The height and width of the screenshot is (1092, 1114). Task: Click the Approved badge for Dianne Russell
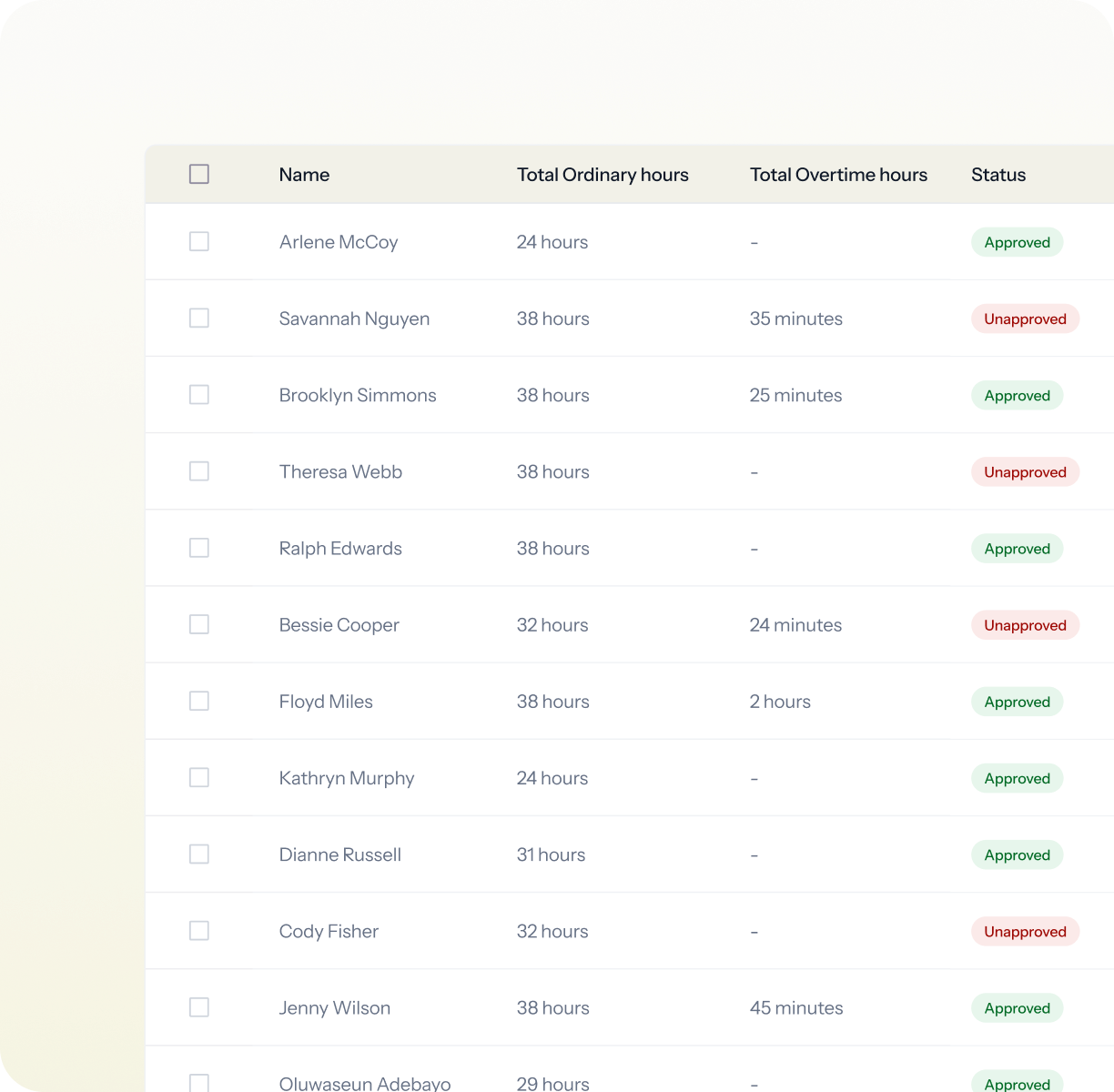click(1018, 854)
